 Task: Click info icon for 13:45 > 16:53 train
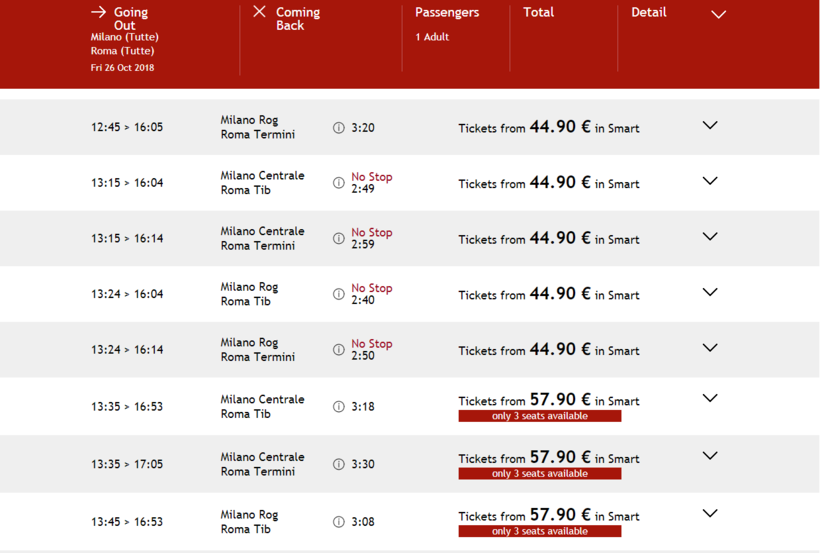point(339,522)
